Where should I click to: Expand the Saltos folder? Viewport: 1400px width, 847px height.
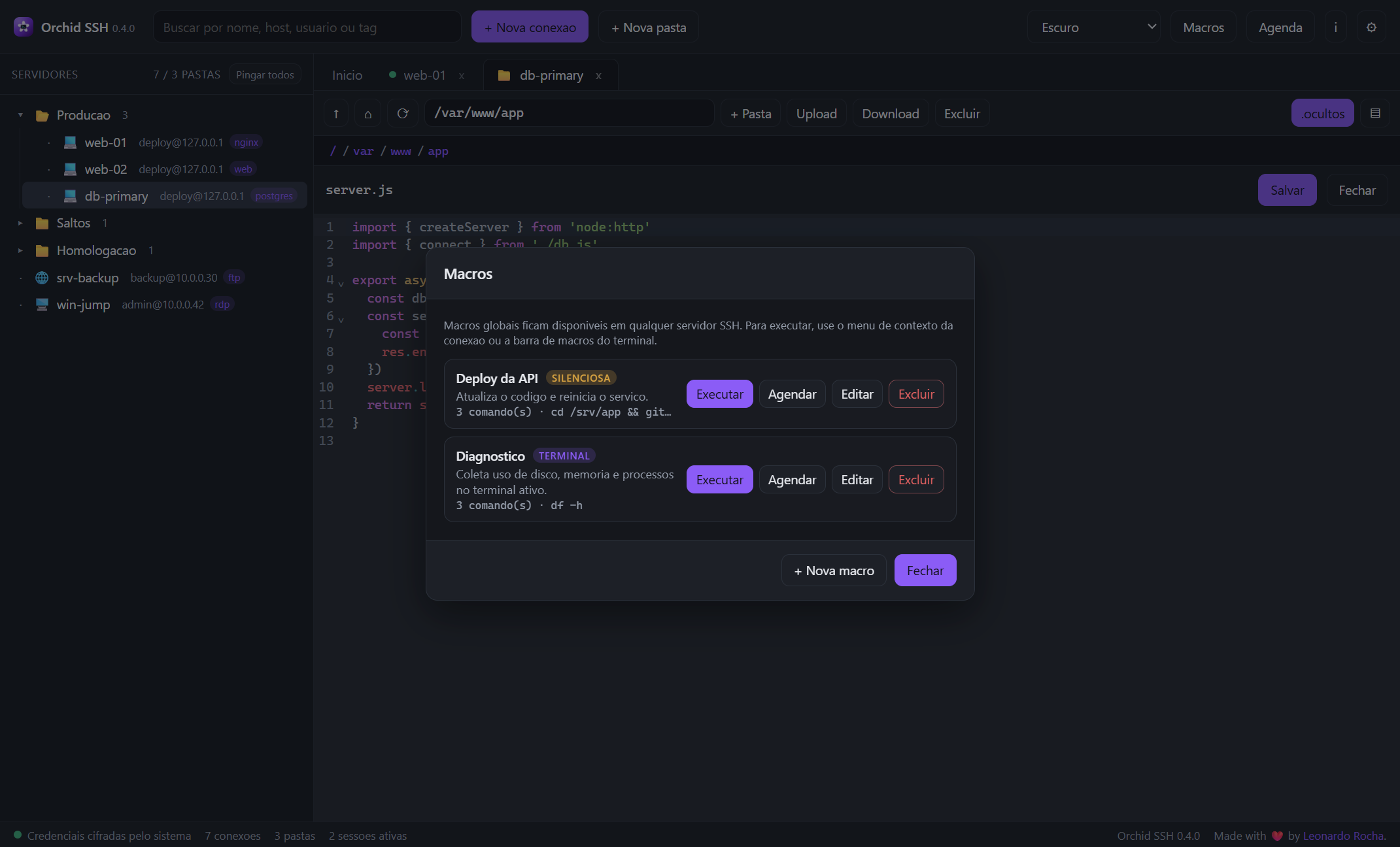[x=20, y=224]
